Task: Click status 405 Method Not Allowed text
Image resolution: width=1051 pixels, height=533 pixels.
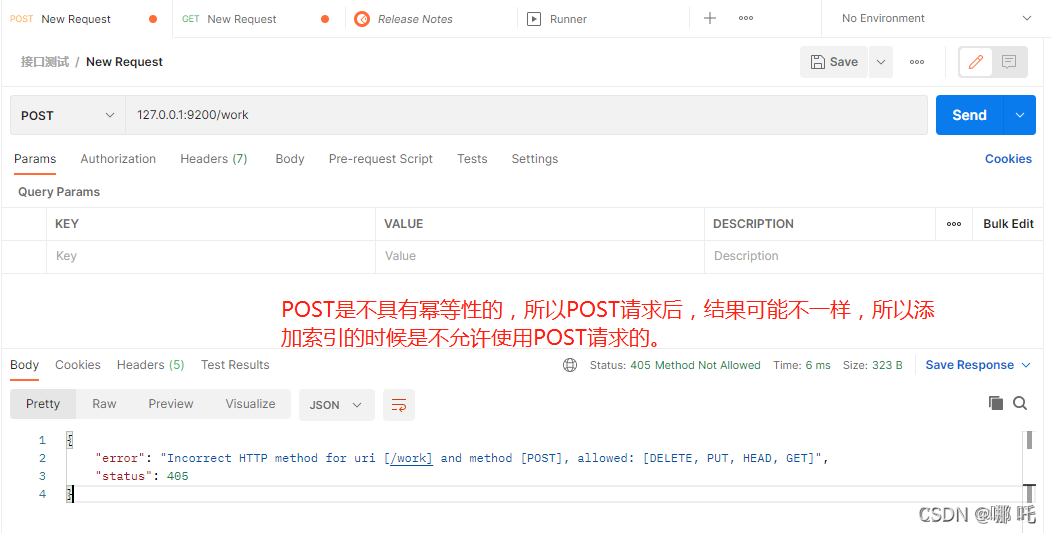Action: (x=695, y=365)
